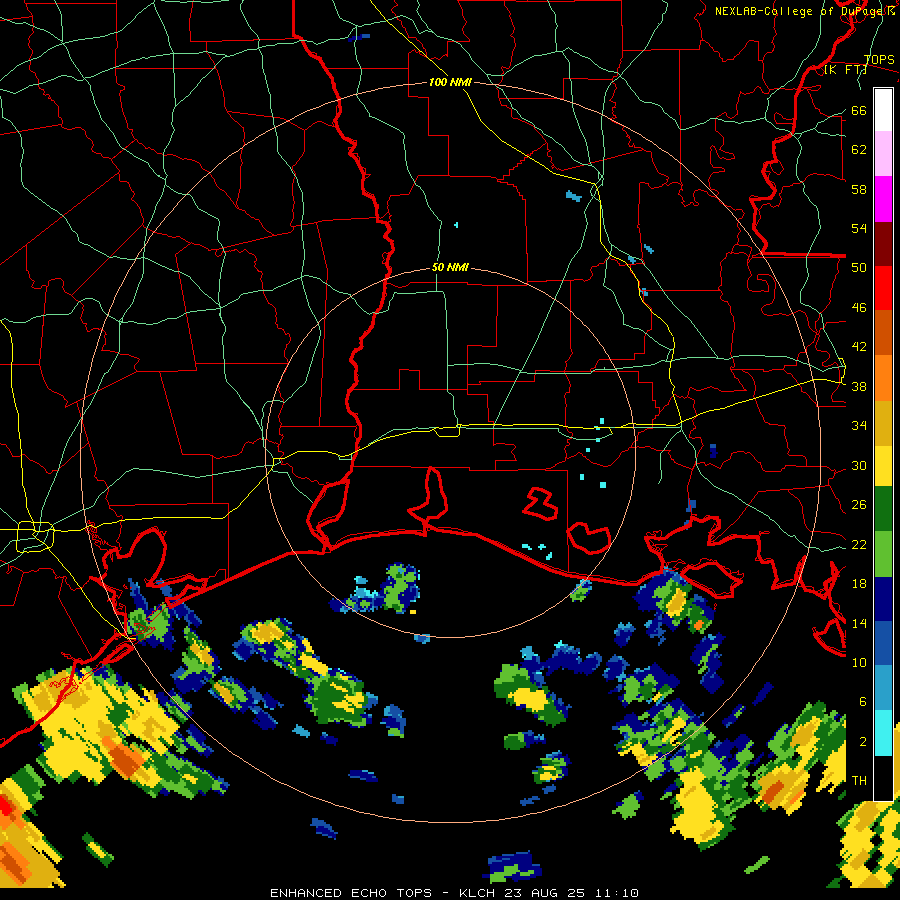
Task: Click the legend value 2
Action: [x=863, y=742]
